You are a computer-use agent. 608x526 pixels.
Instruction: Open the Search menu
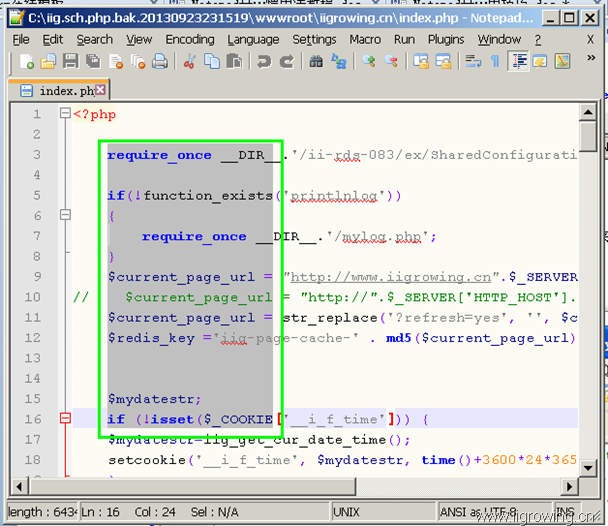[94, 40]
